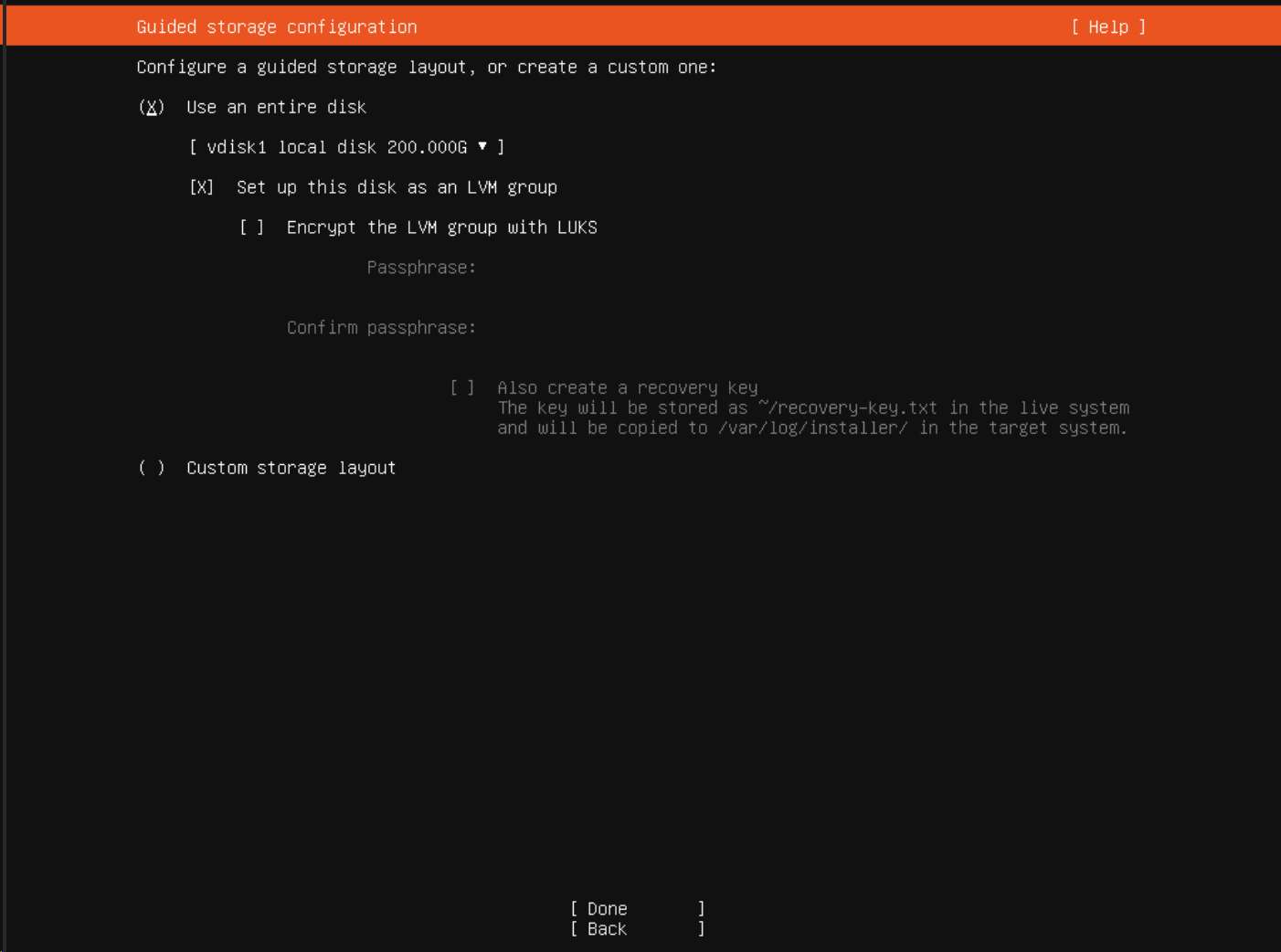
Task: Click the "Set up this disk as an LVM group" label
Action: coord(397,187)
